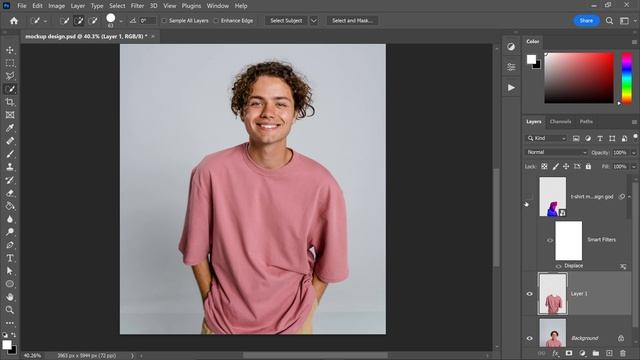Select the Zoom tool
Screen dimensions: 640x360
10,310
